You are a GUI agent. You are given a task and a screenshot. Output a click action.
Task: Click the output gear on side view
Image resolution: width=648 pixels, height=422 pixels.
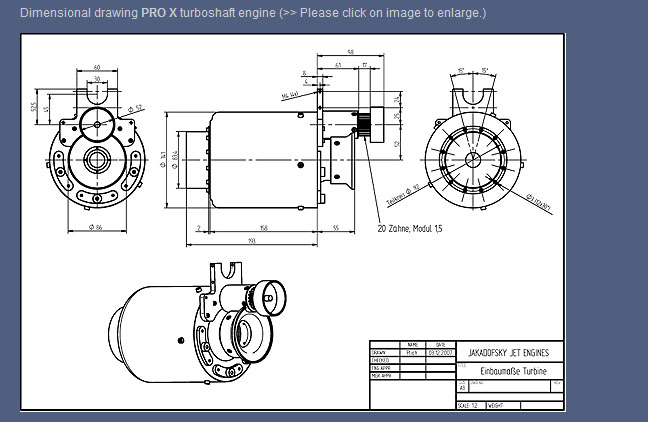(x=366, y=128)
